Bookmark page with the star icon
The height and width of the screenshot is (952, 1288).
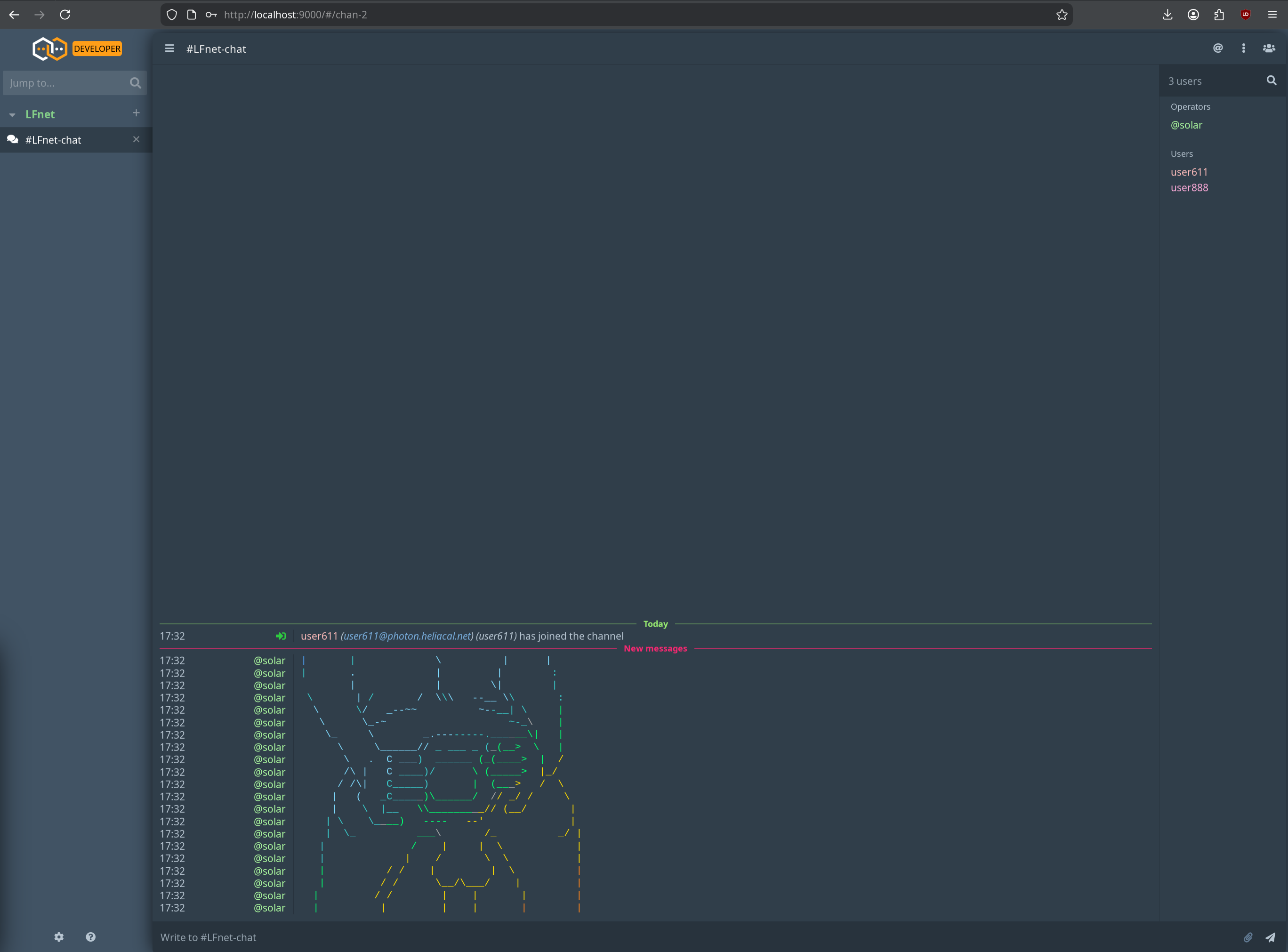pyautogui.click(x=1062, y=15)
